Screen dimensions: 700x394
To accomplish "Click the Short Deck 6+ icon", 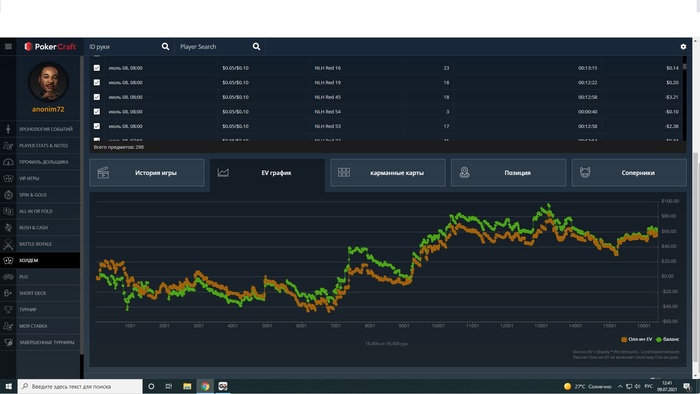I will click(8, 293).
